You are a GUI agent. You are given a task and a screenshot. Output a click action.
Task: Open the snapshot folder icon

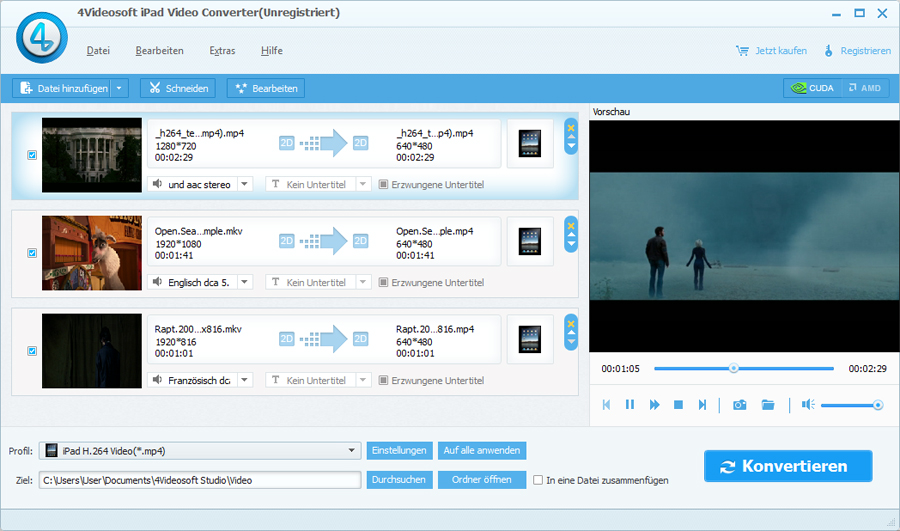click(768, 405)
